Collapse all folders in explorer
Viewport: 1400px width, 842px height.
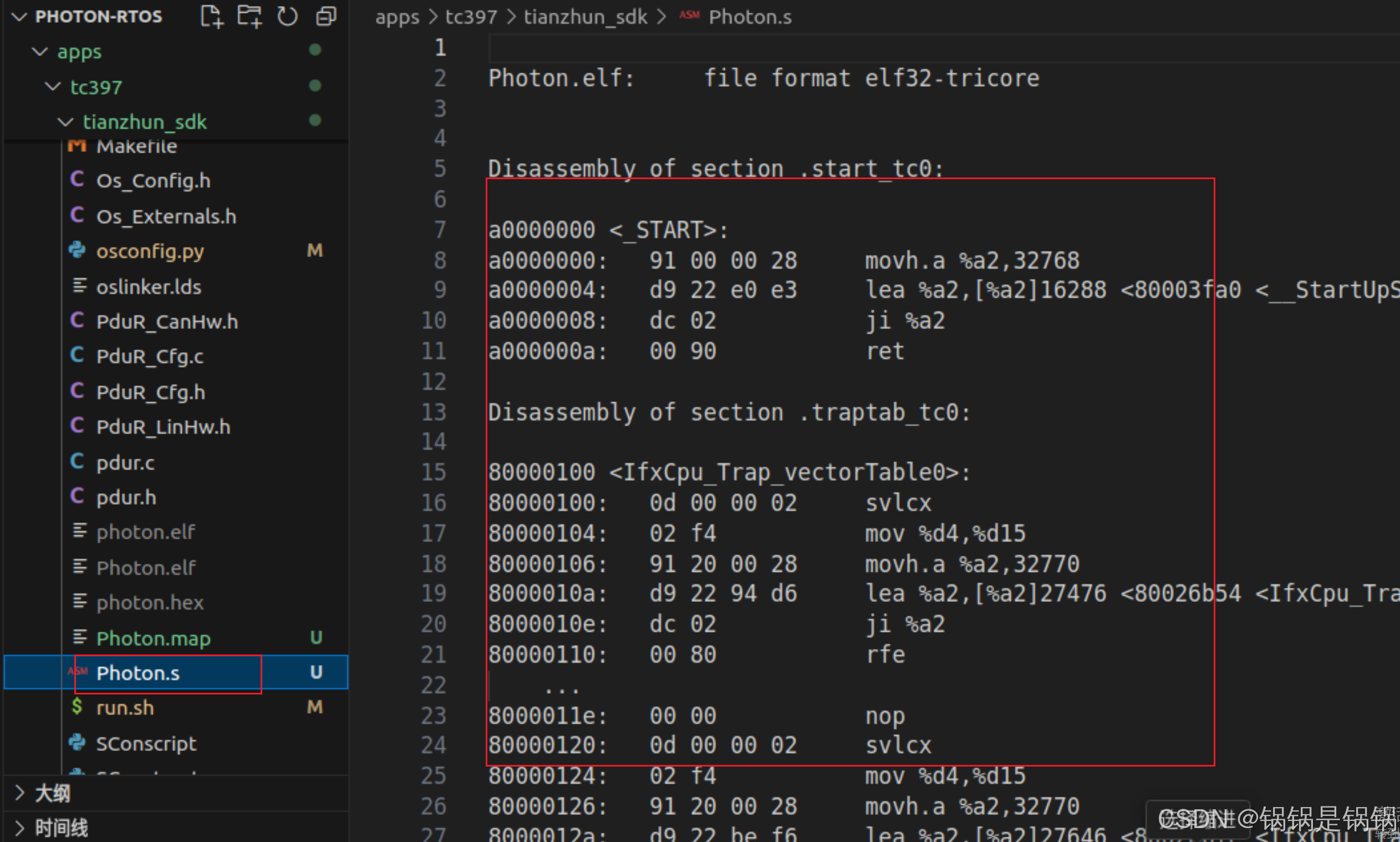point(326,17)
